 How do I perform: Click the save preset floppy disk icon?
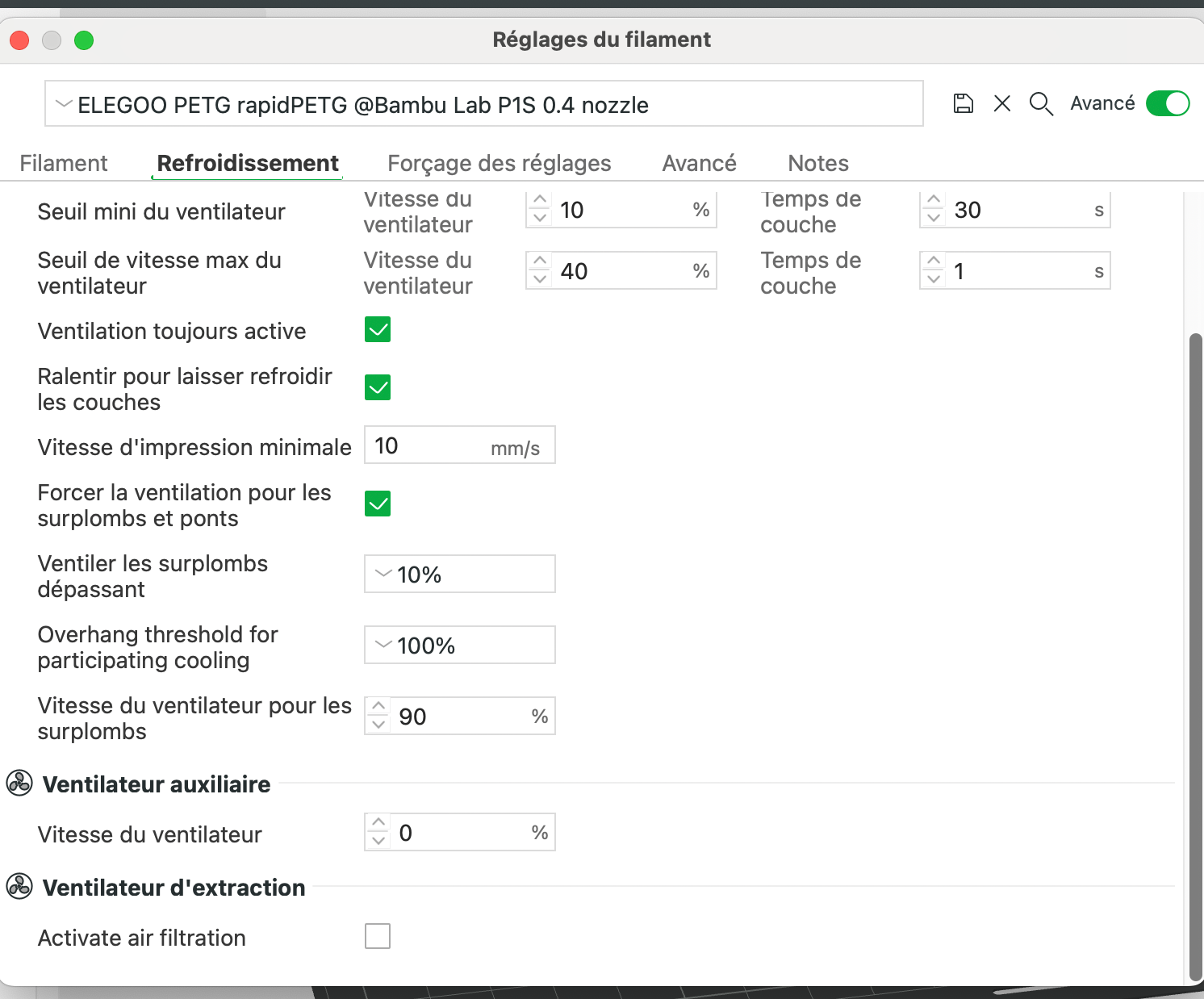964,103
